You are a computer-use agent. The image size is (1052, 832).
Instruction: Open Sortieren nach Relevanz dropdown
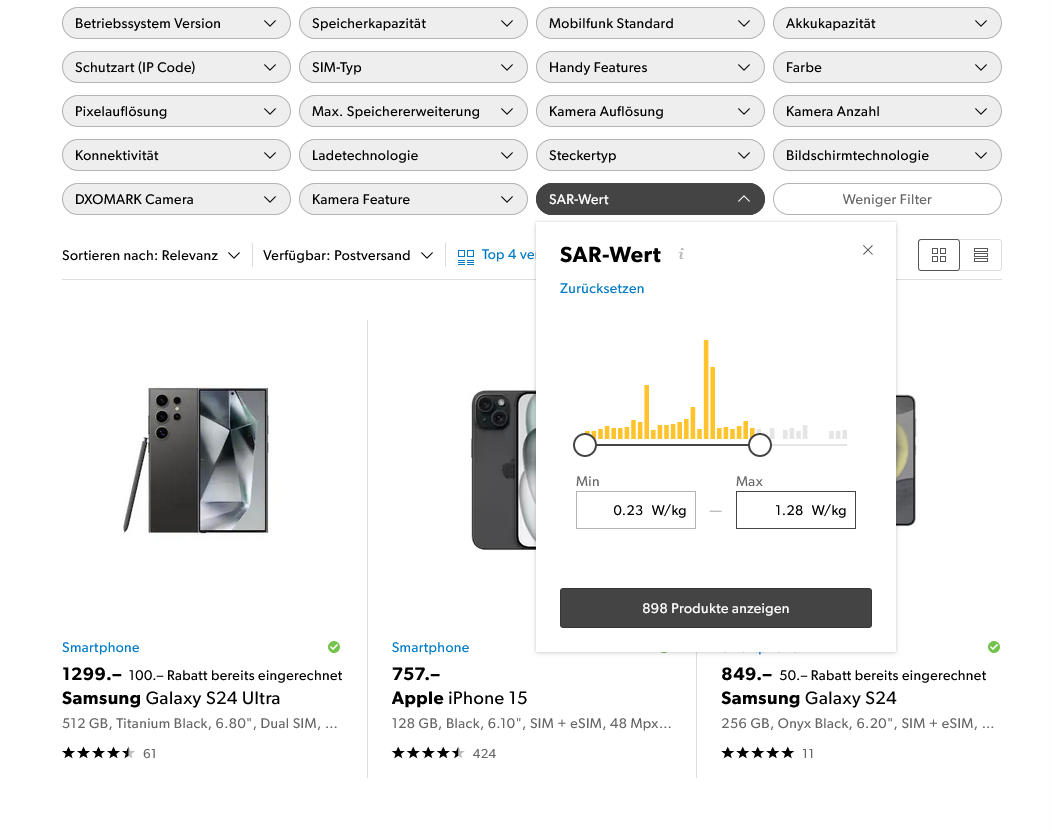pos(151,256)
